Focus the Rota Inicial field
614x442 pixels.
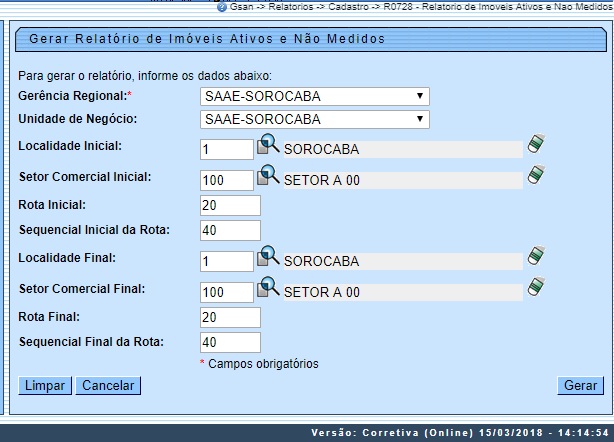(x=230, y=206)
